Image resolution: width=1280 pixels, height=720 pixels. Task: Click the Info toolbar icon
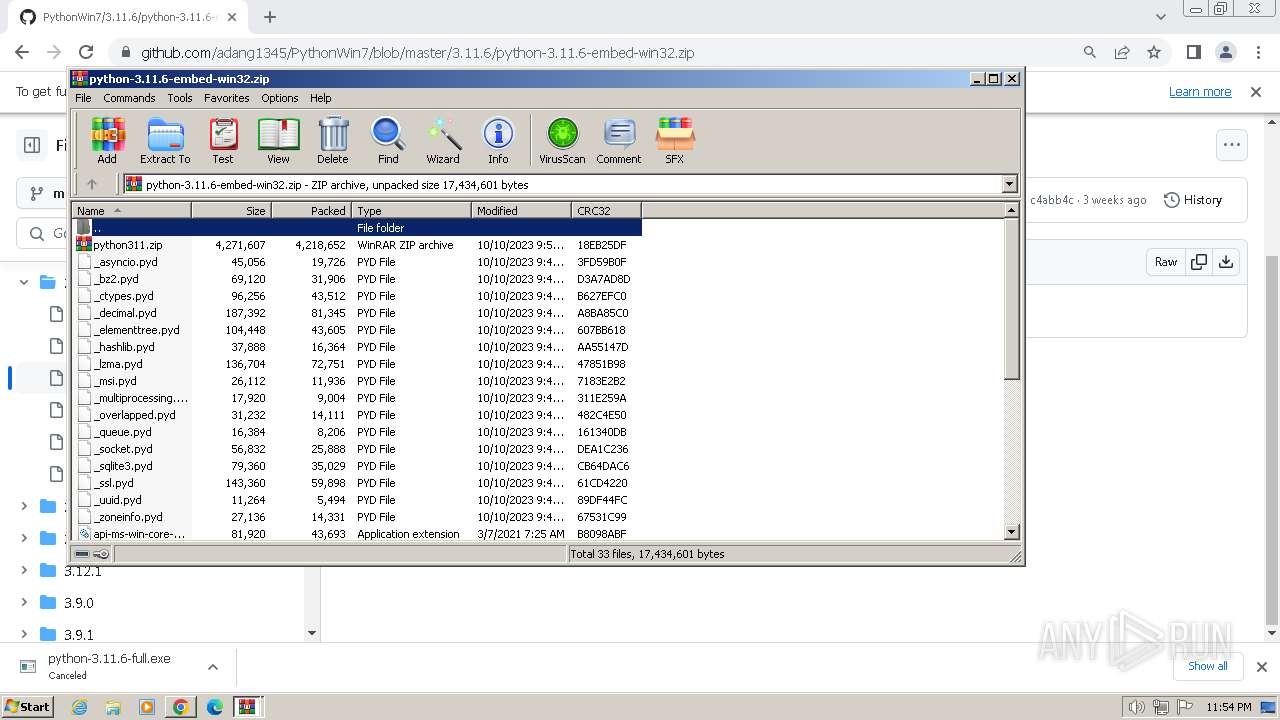click(498, 141)
